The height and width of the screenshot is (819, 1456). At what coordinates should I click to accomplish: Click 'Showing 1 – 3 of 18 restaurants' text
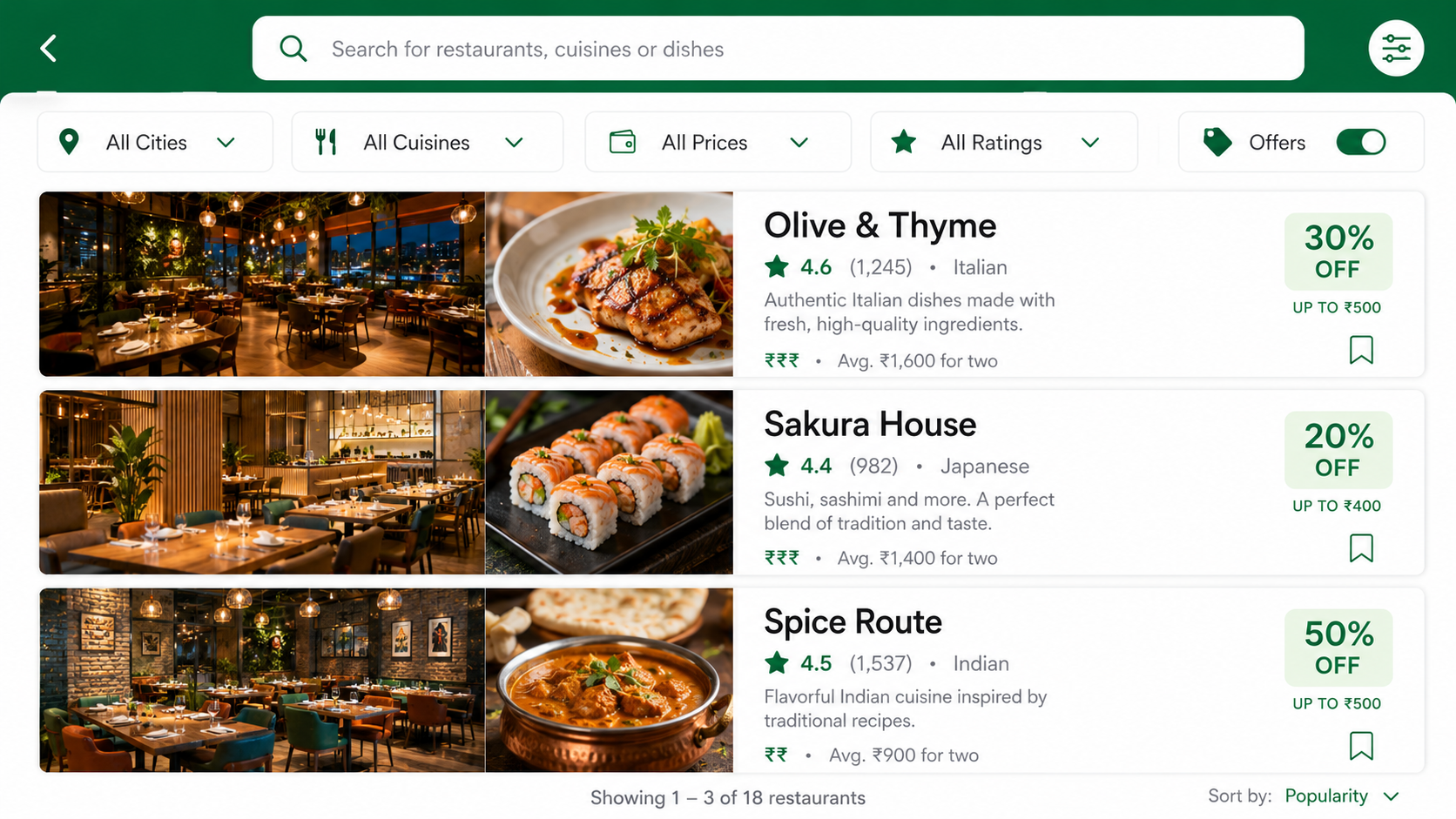[x=728, y=798]
